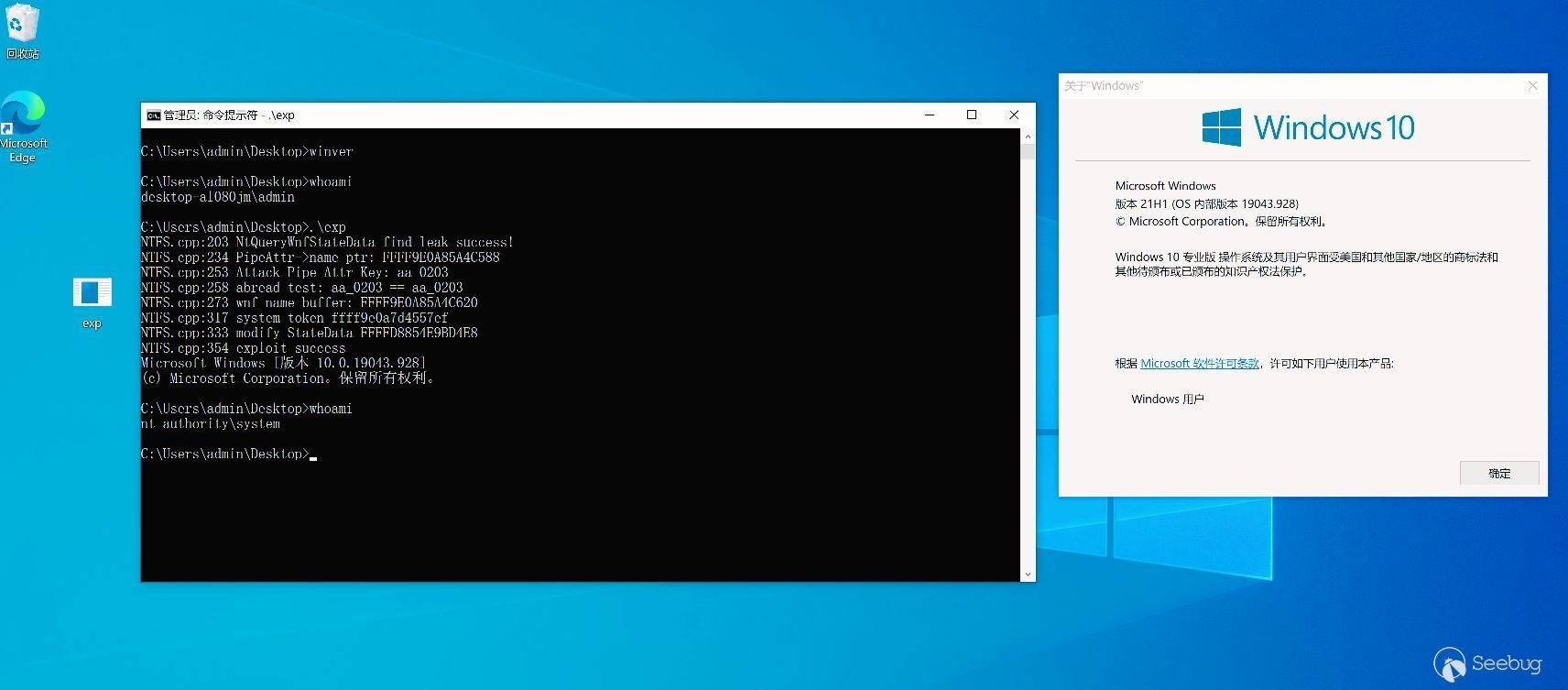Minimize the Command Prompt window
This screenshot has height=690, width=1568.
click(930, 115)
